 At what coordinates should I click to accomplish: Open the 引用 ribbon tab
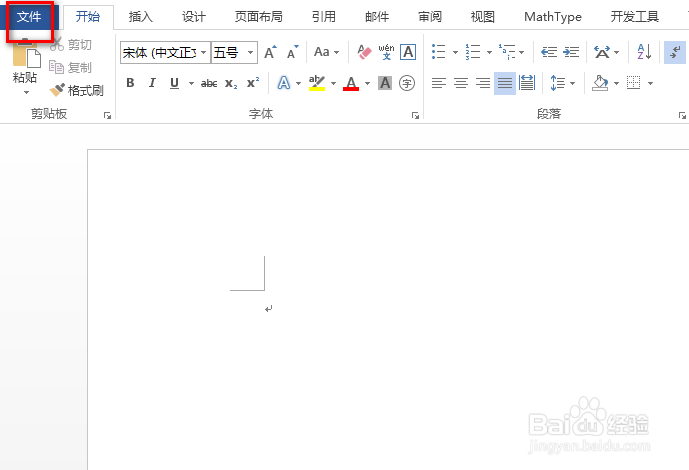(324, 17)
